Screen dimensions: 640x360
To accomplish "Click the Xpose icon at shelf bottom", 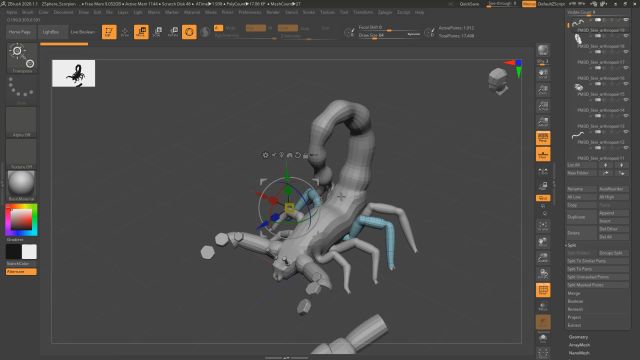I will (x=543, y=353).
